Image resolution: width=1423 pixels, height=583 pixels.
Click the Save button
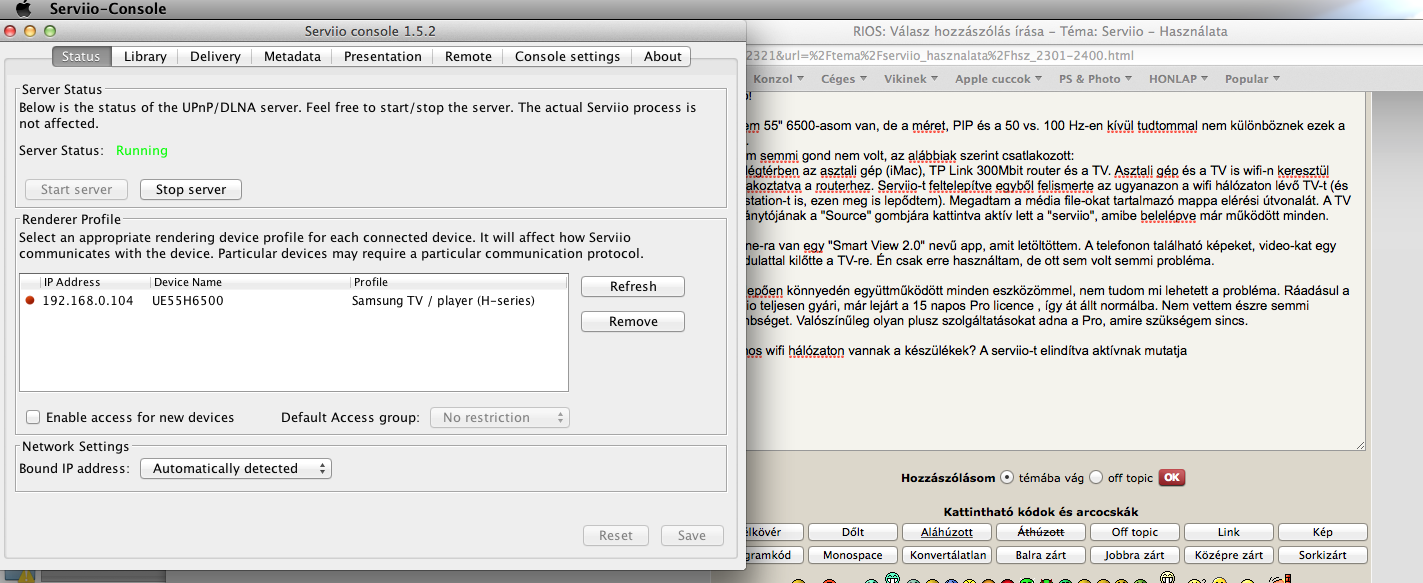[x=692, y=536]
